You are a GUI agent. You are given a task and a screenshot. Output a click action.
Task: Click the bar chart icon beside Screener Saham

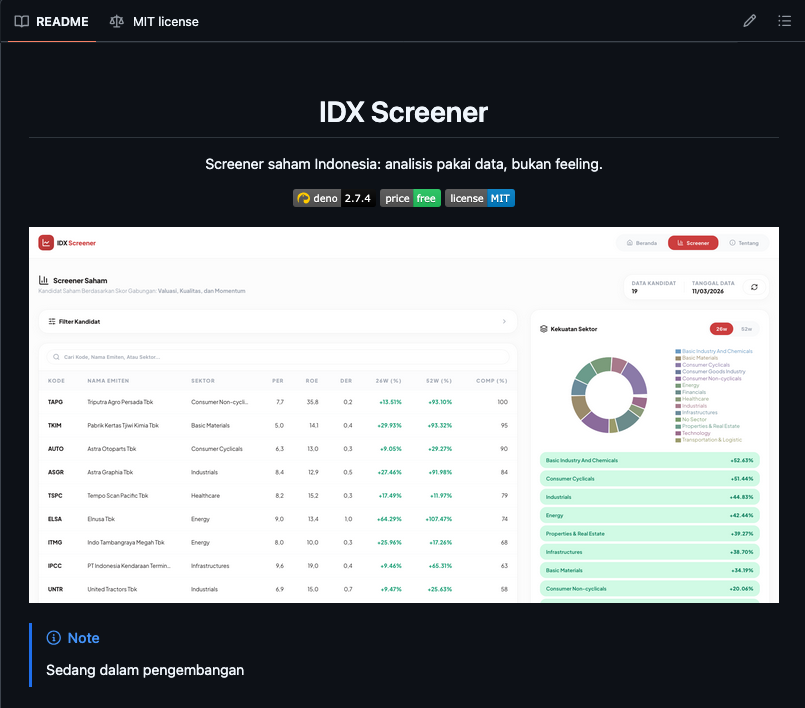click(44, 280)
